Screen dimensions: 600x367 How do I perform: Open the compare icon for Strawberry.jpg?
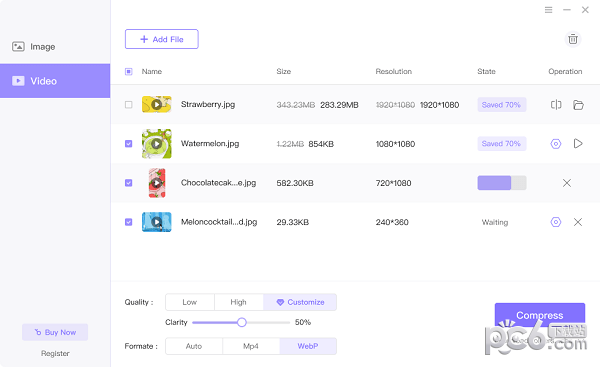[x=556, y=104]
